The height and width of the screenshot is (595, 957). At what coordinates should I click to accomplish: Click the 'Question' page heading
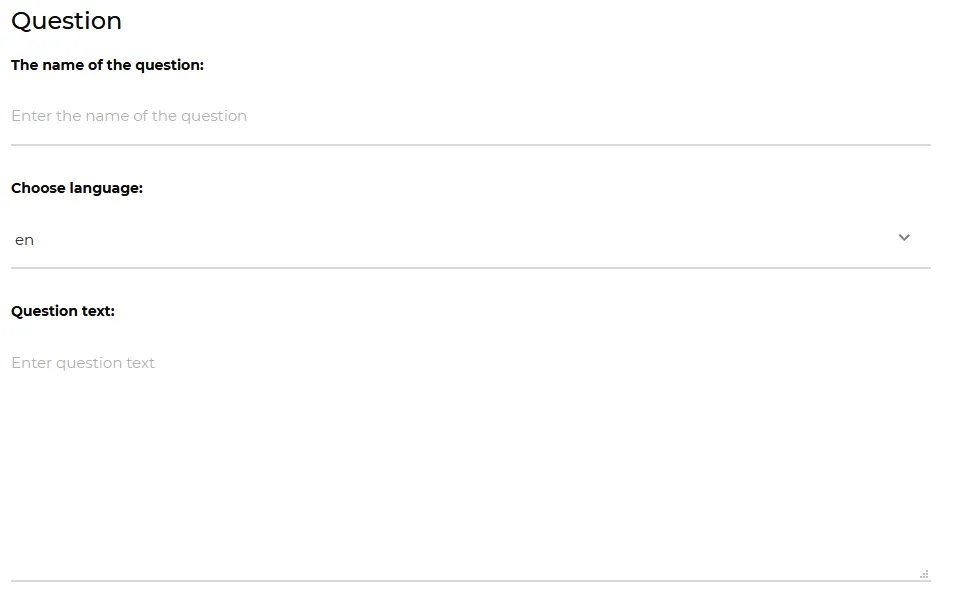click(x=66, y=21)
